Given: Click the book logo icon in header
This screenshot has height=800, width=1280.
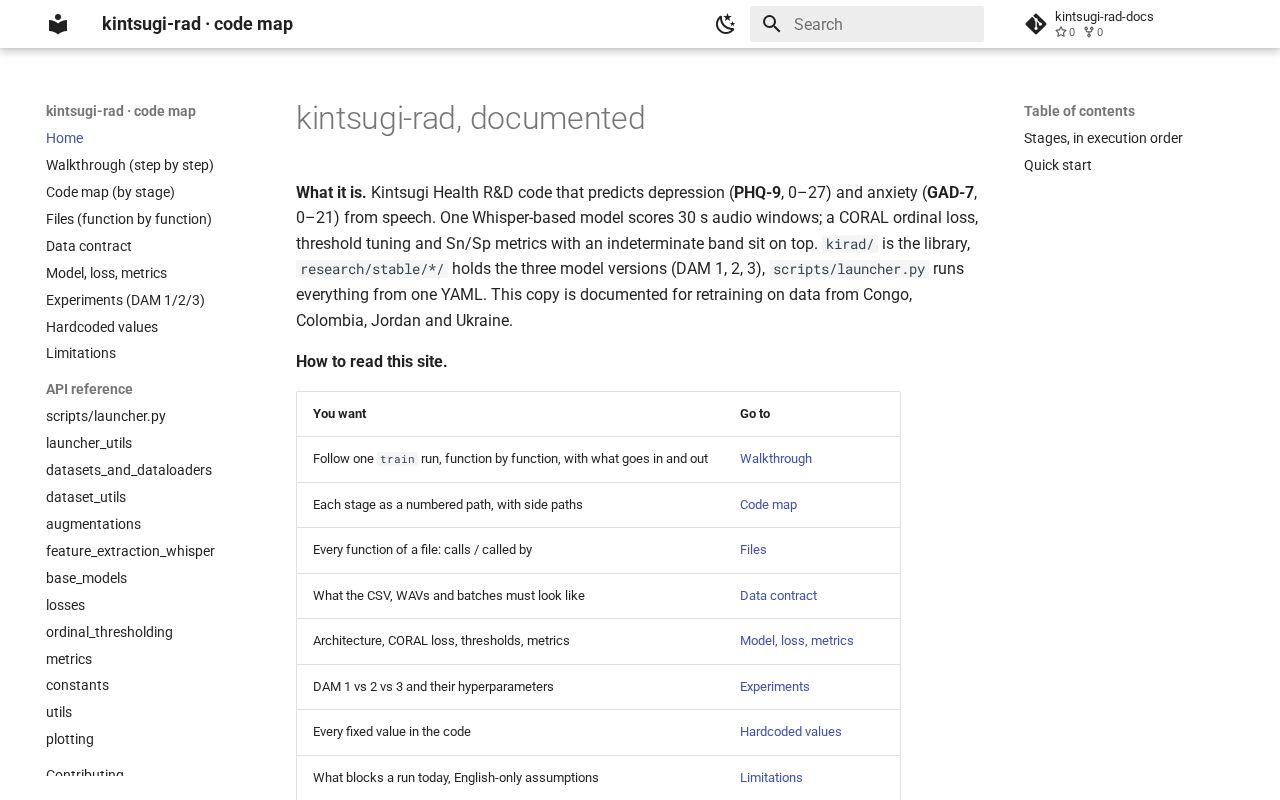Looking at the screenshot, I should (x=58, y=24).
